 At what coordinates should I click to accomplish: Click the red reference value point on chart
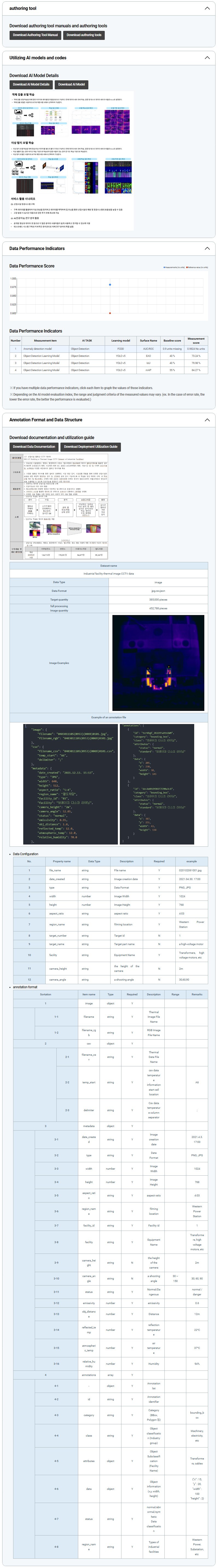110,313
